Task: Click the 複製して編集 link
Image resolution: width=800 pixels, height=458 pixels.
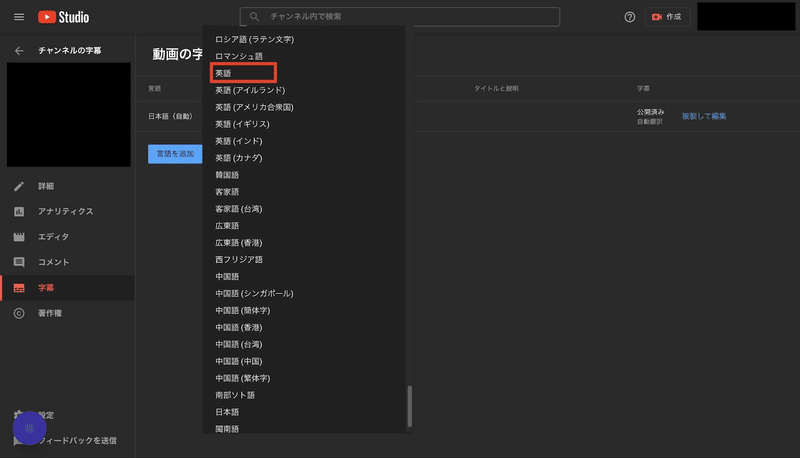Action: coord(704,116)
